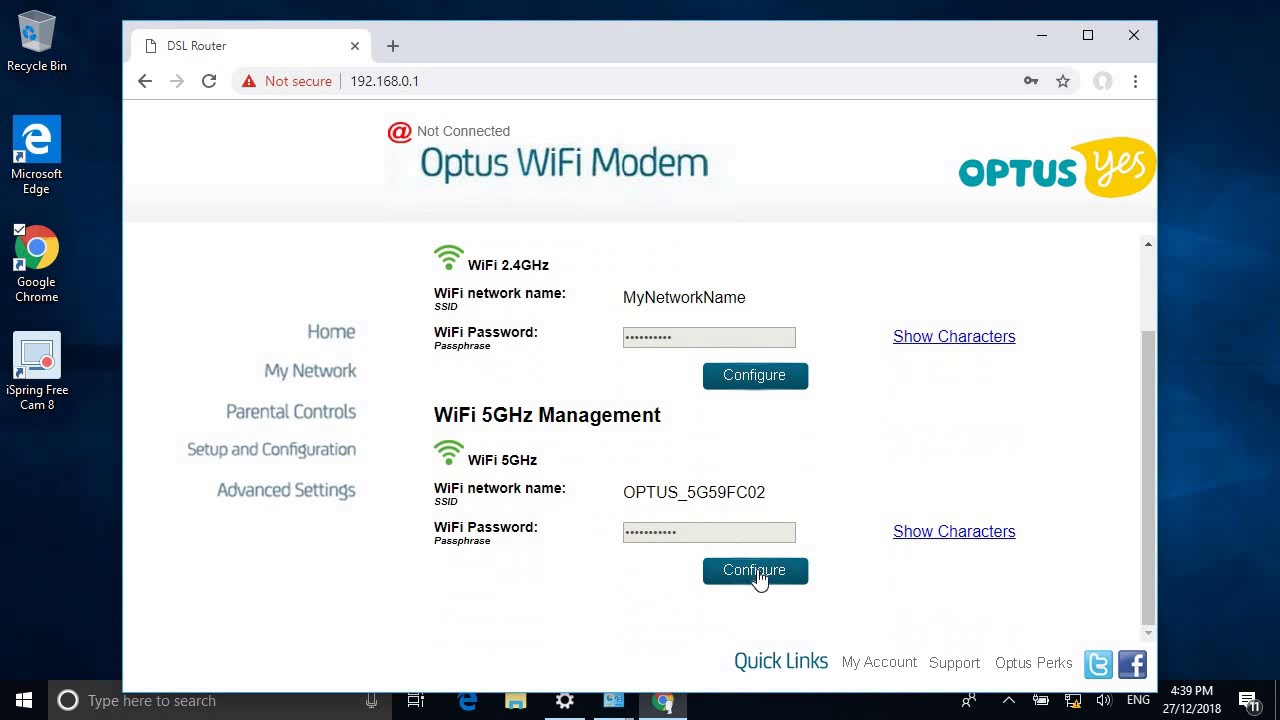
Task: Open a new browser tab
Action: (393, 46)
